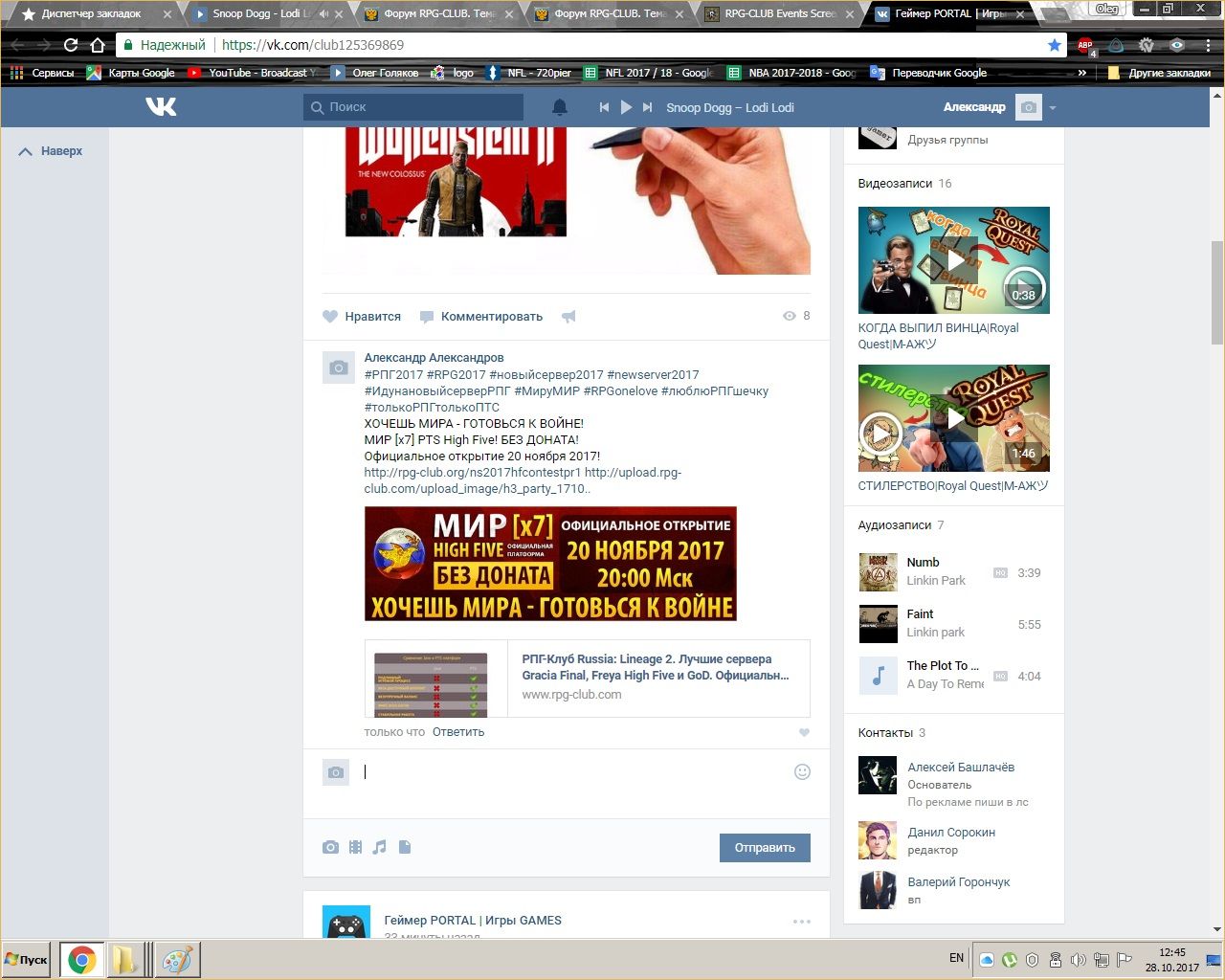Go back up with the Наверх button
This screenshot has height=980, width=1225.
(x=51, y=151)
